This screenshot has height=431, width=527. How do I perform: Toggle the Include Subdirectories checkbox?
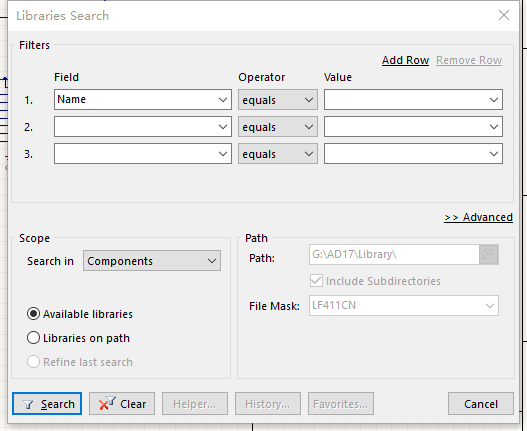(316, 281)
